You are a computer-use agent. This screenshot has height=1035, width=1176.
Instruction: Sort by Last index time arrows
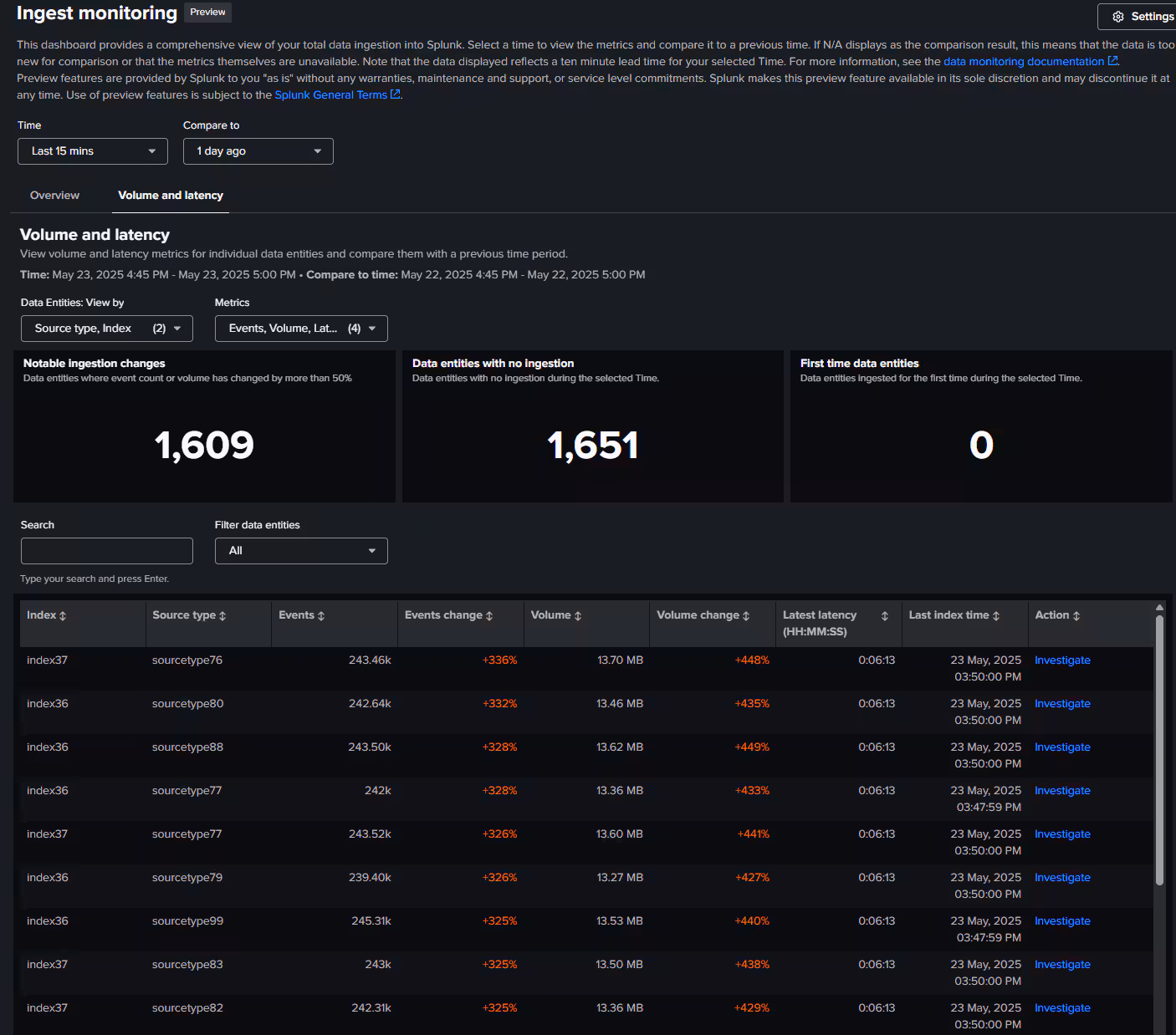[996, 616]
